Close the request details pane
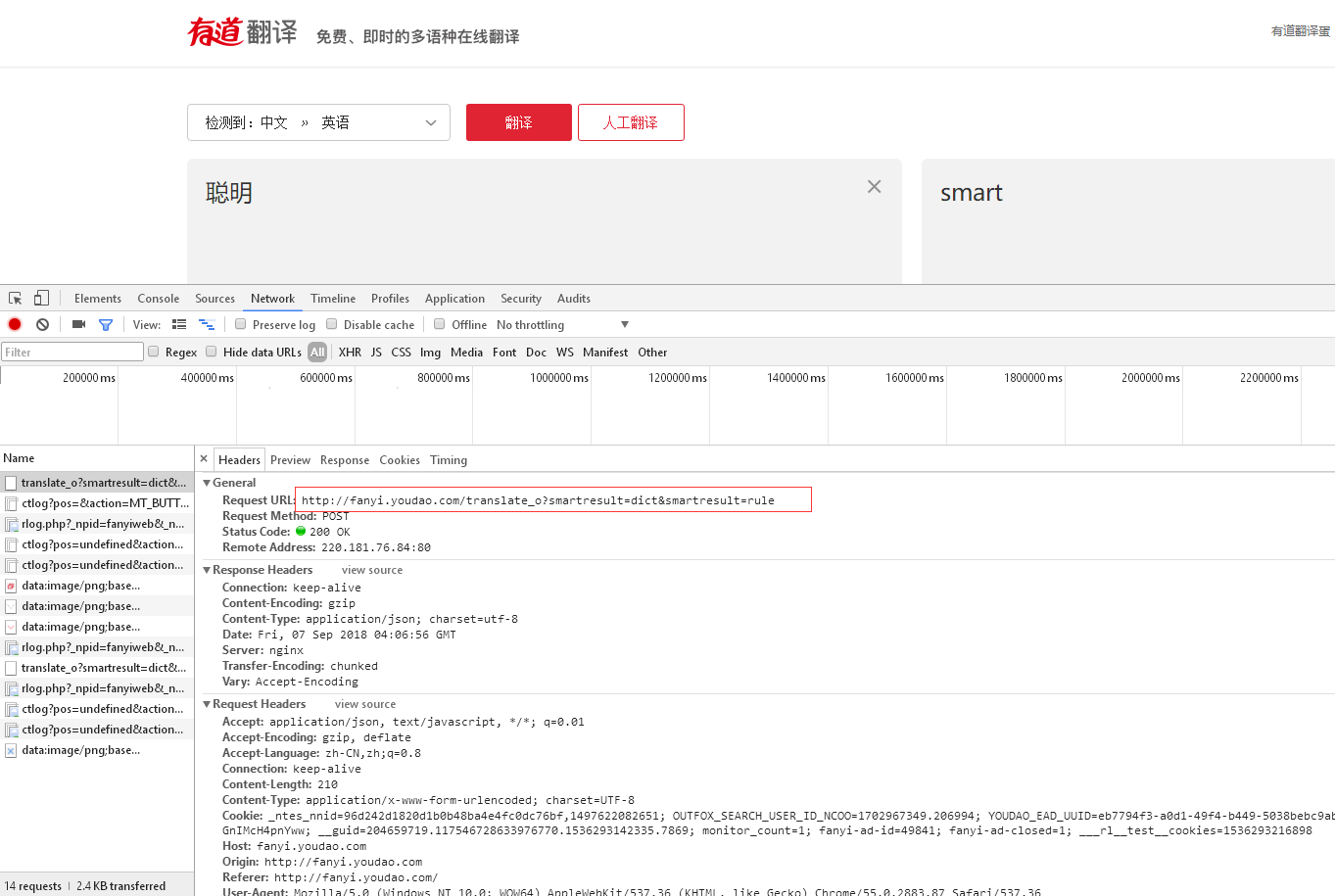 [x=204, y=459]
